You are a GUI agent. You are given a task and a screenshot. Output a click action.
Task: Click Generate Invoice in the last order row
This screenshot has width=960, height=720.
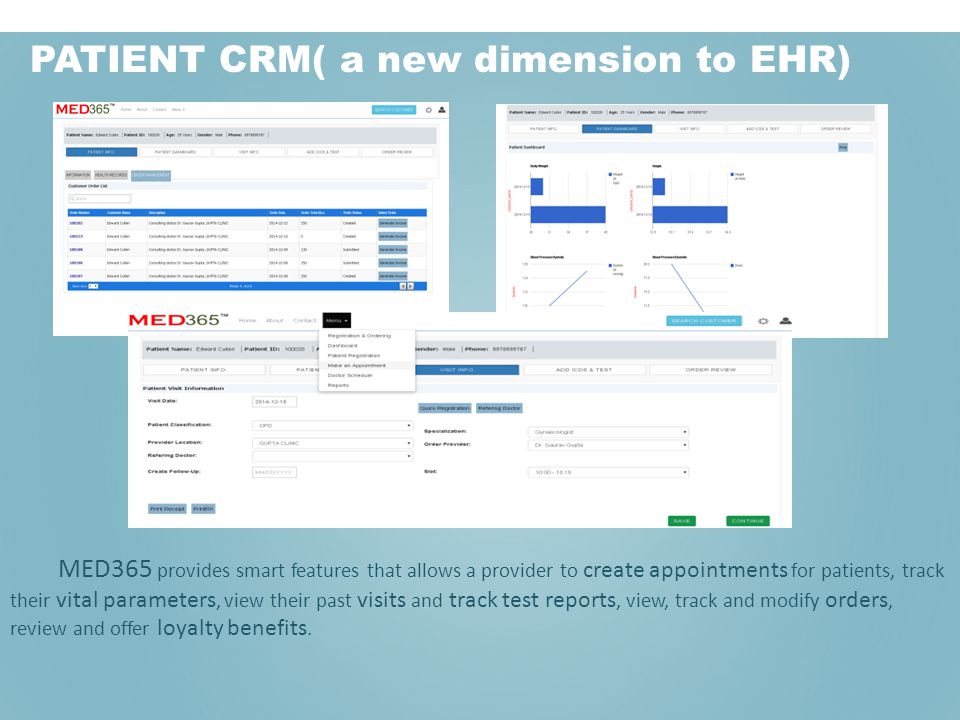point(393,276)
